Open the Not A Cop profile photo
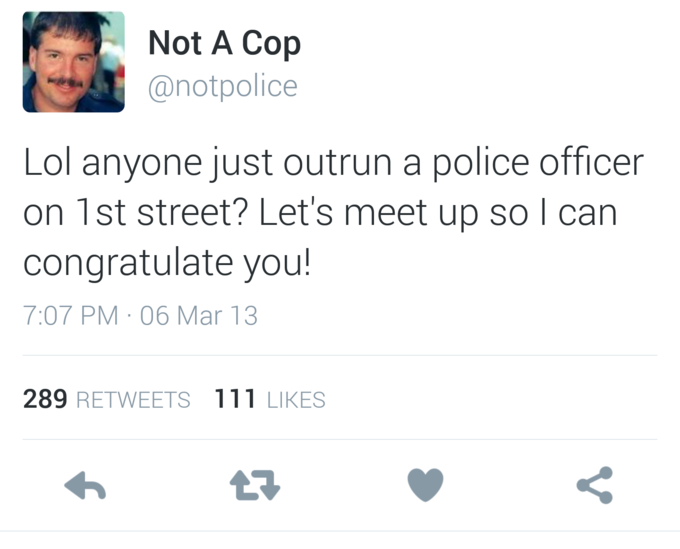 click(x=74, y=62)
